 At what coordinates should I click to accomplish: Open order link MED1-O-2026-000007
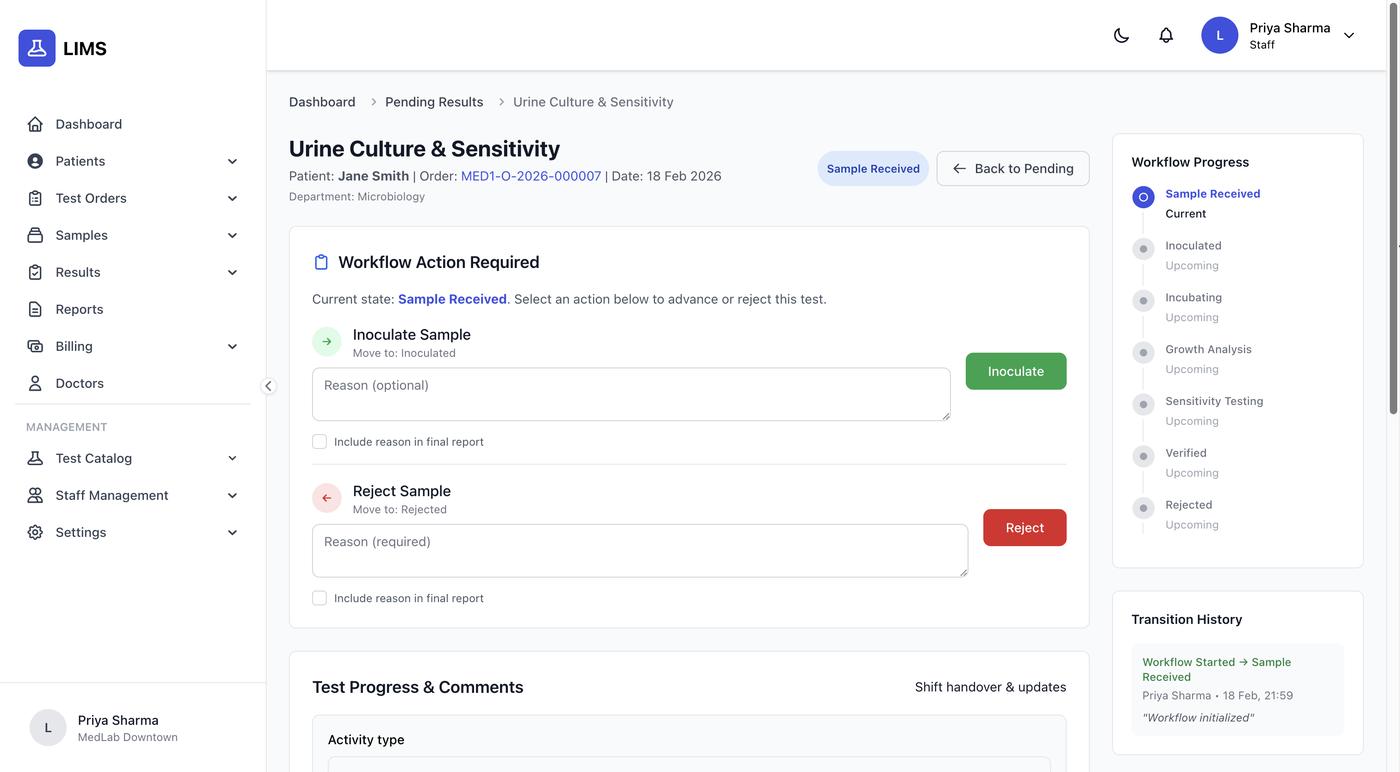531,176
